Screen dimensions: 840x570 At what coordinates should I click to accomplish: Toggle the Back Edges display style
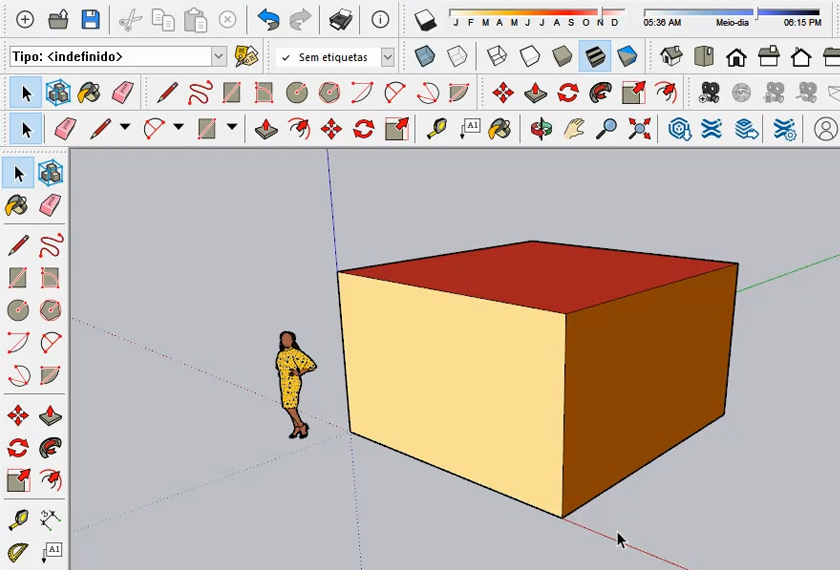click(457, 57)
